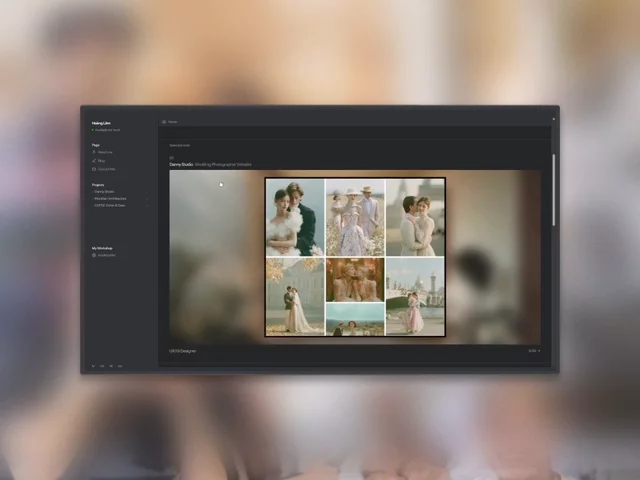This screenshot has height=480, width=640.
Task: Open the Danny Studio project in the sidebar
Action: pos(104,191)
